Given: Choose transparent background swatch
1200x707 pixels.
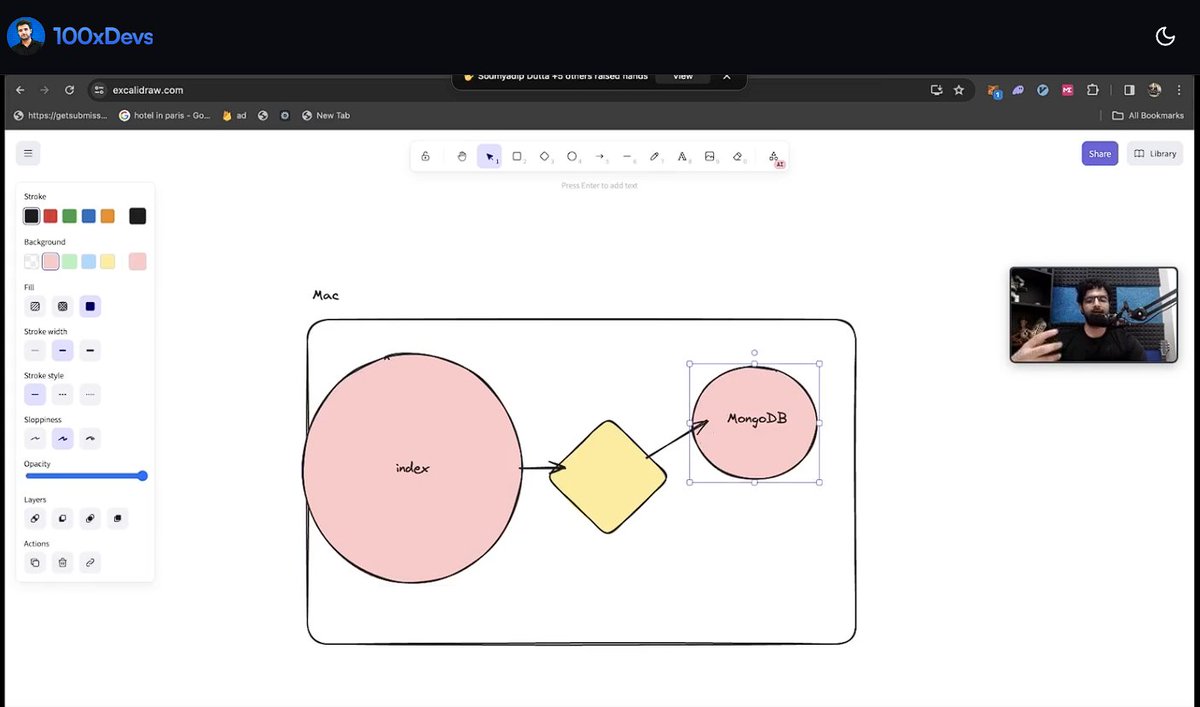Looking at the screenshot, I should click(x=32, y=262).
